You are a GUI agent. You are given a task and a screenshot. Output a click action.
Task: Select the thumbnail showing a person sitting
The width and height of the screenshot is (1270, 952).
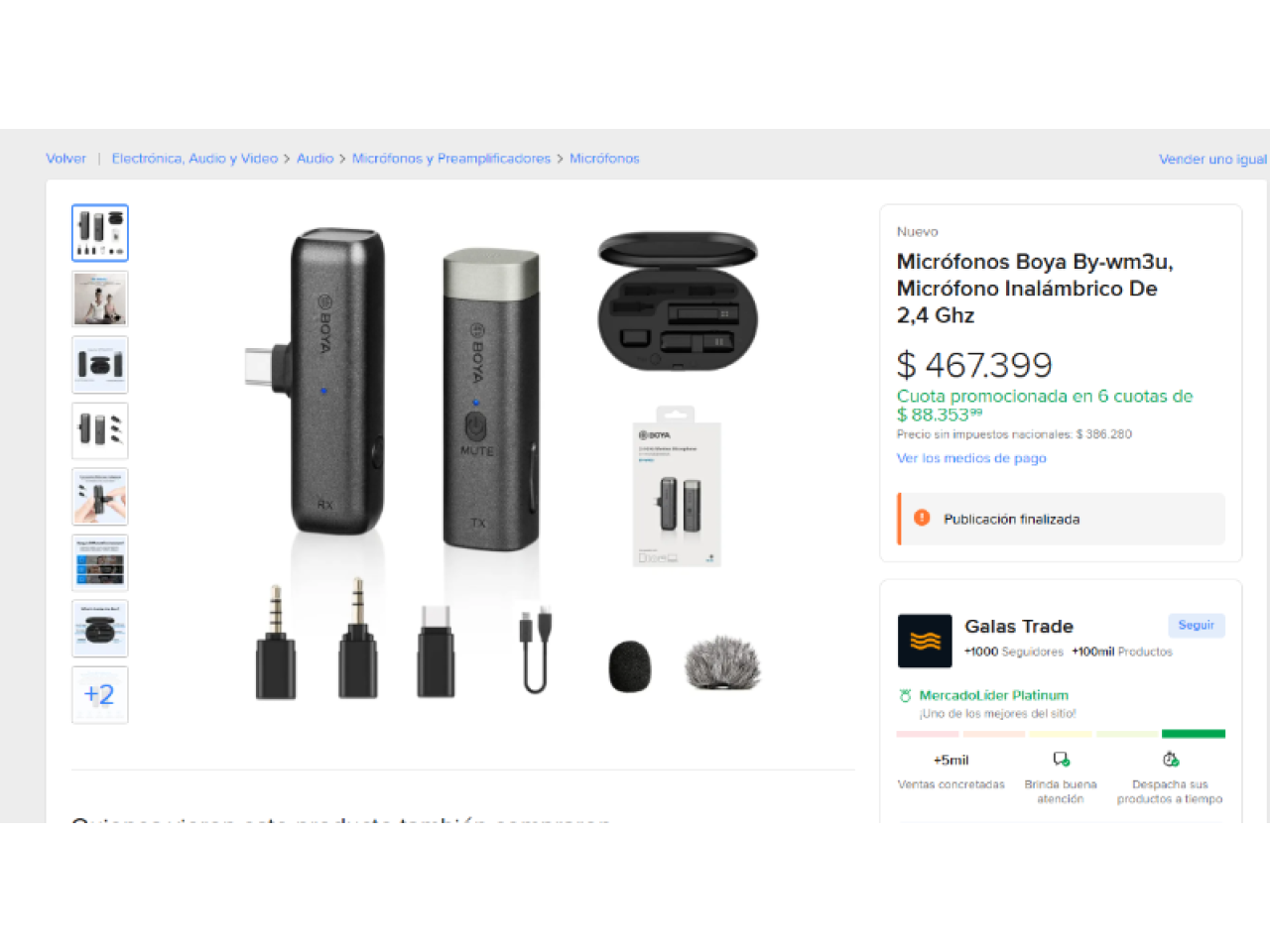[x=100, y=298]
